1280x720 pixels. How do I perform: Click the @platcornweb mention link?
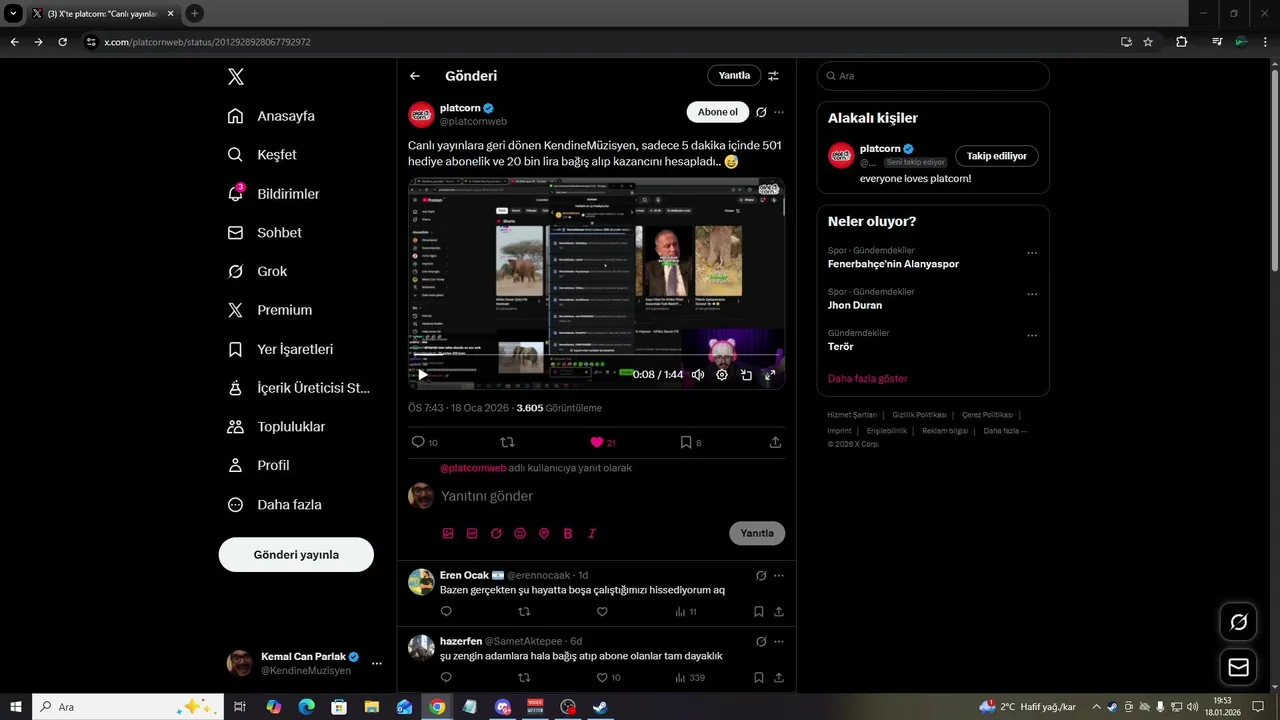point(473,468)
